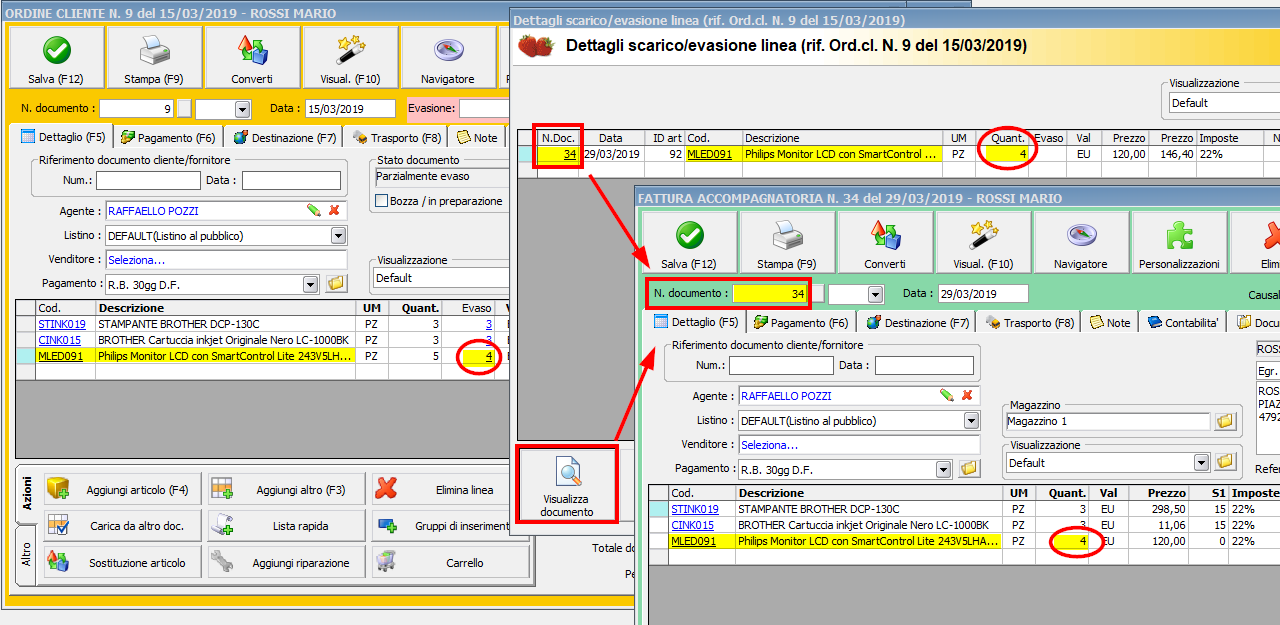Viewport: 1280px width, 625px height.
Task: Click N. documento field showing 9
Action: point(137,109)
